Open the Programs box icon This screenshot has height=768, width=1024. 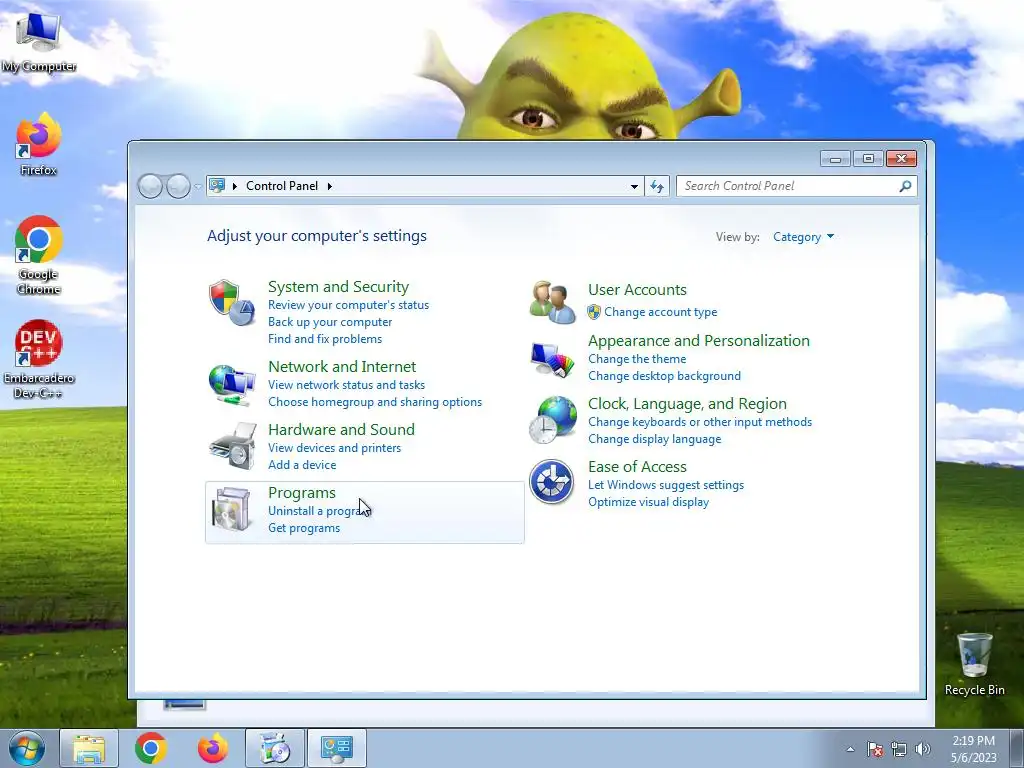click(232, 509)
